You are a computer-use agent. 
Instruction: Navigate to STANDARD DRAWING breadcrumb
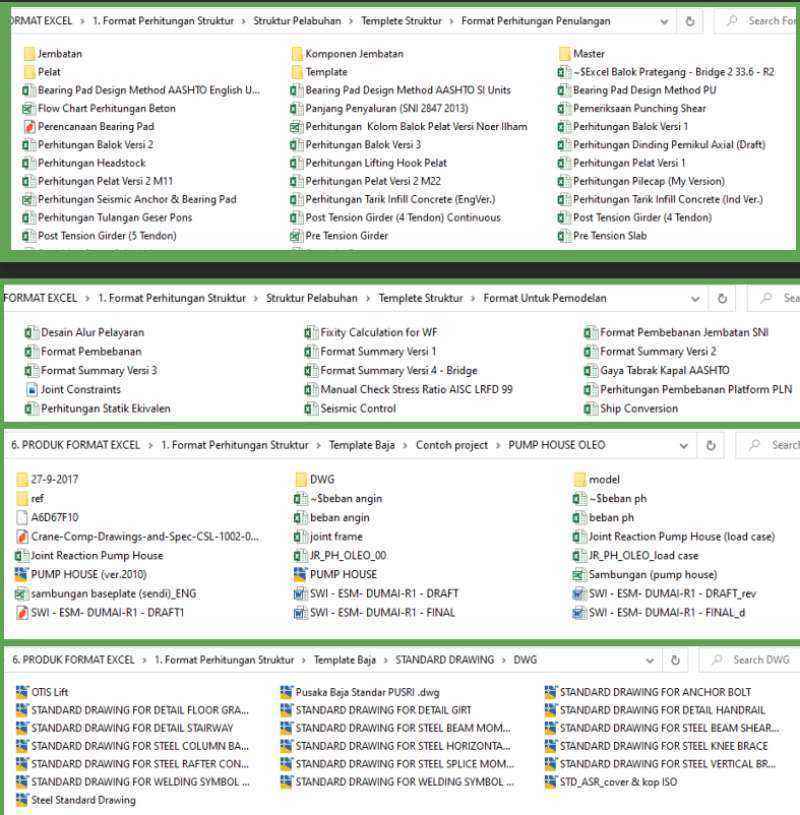(x=444, y=660)
